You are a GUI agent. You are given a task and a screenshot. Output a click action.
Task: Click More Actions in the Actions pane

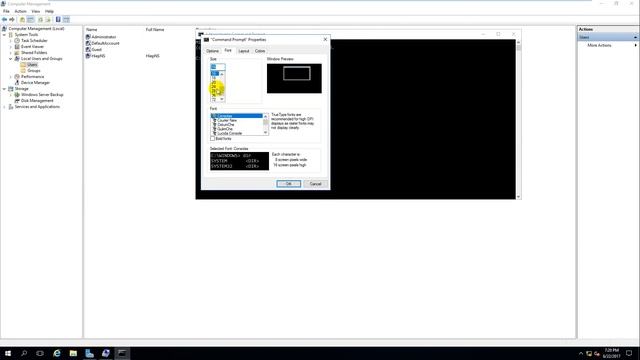599,45
